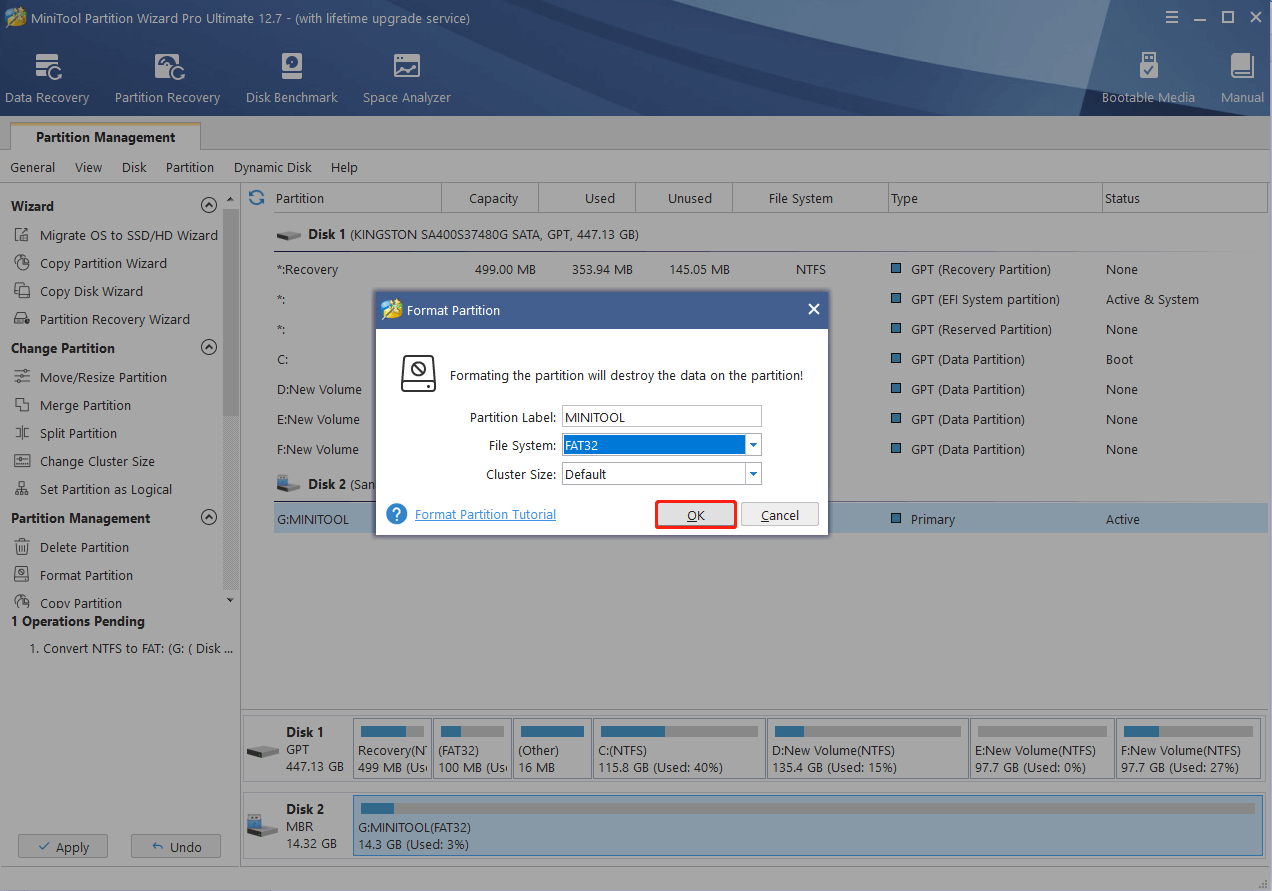Open Space Analyzer tool
The height and width of the screenshot is (891, 1272).
point(406,79)
